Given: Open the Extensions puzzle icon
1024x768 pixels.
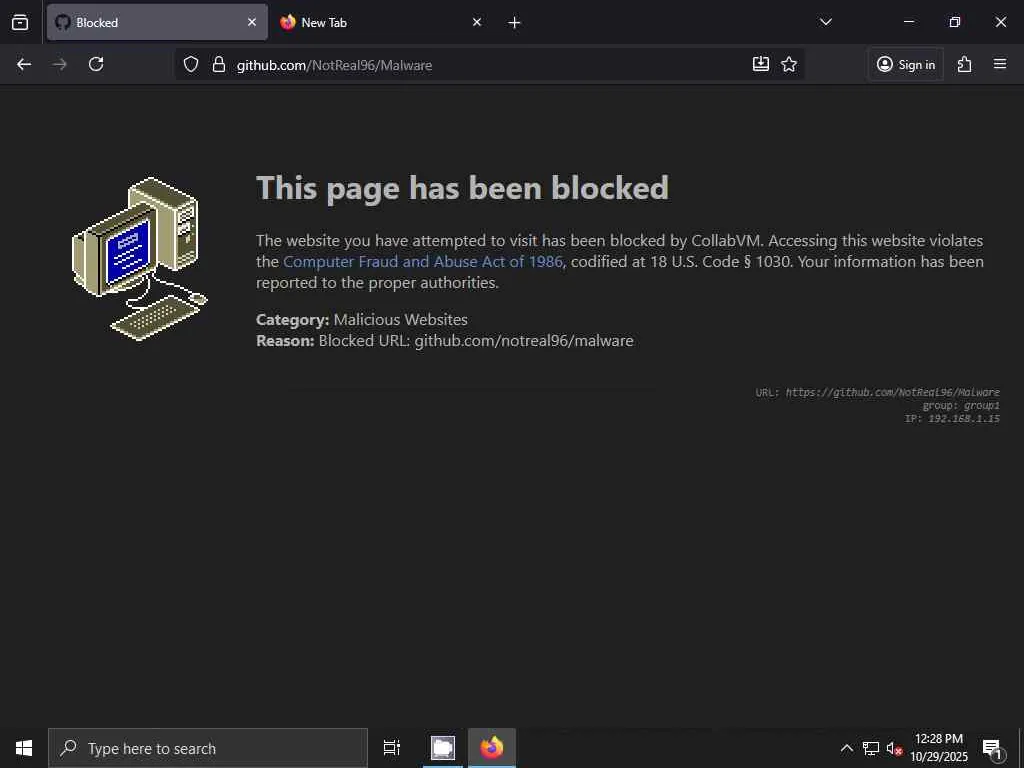Looking at the screenshot, I should point(965,64).
